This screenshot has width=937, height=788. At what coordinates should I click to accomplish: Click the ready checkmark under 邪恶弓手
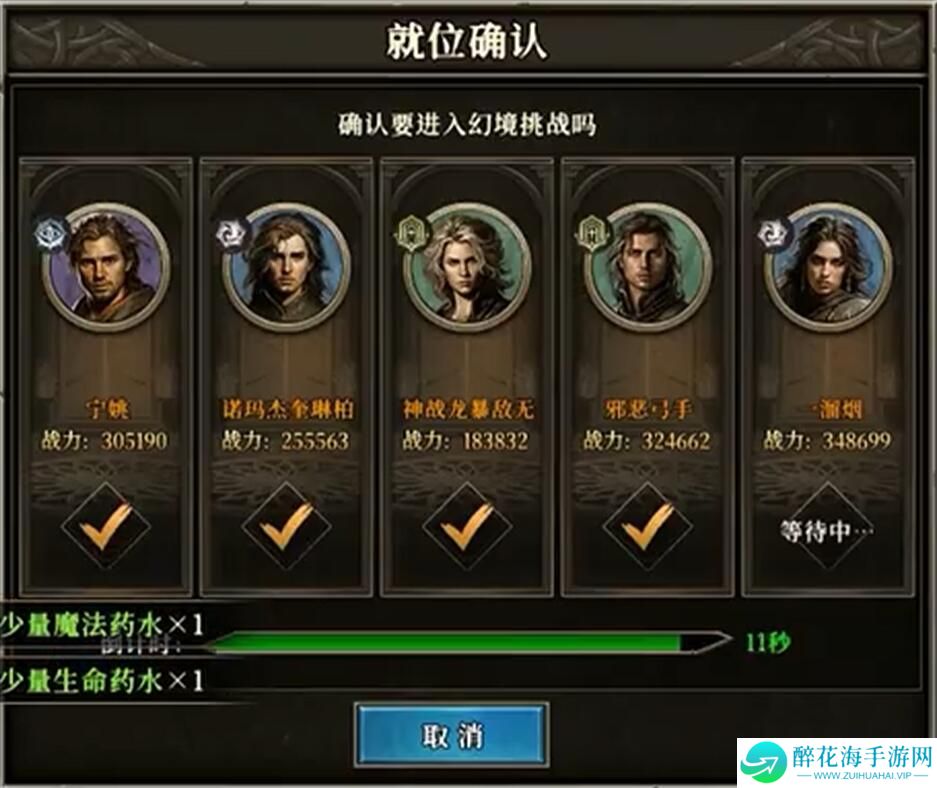point(648,527)
